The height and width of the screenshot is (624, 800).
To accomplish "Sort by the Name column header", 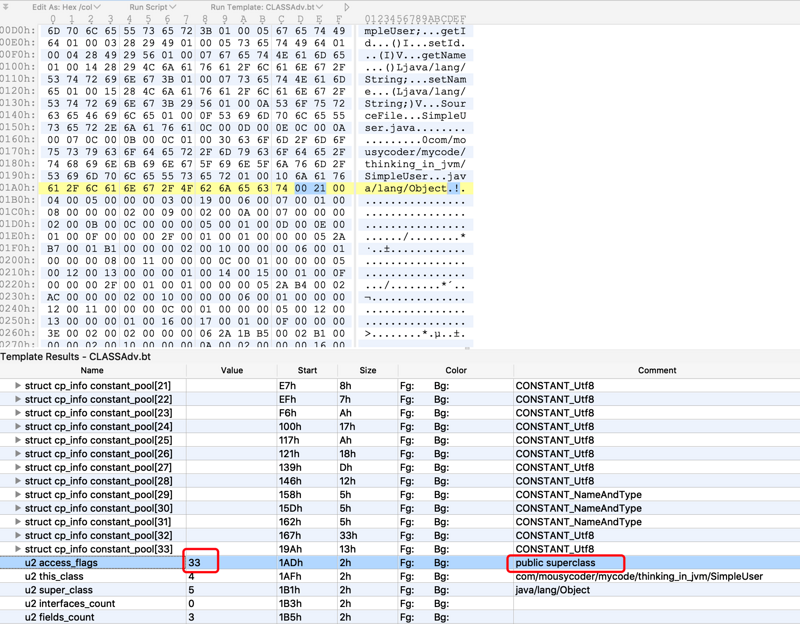I will pyautogui.click(x=92, y=370).
